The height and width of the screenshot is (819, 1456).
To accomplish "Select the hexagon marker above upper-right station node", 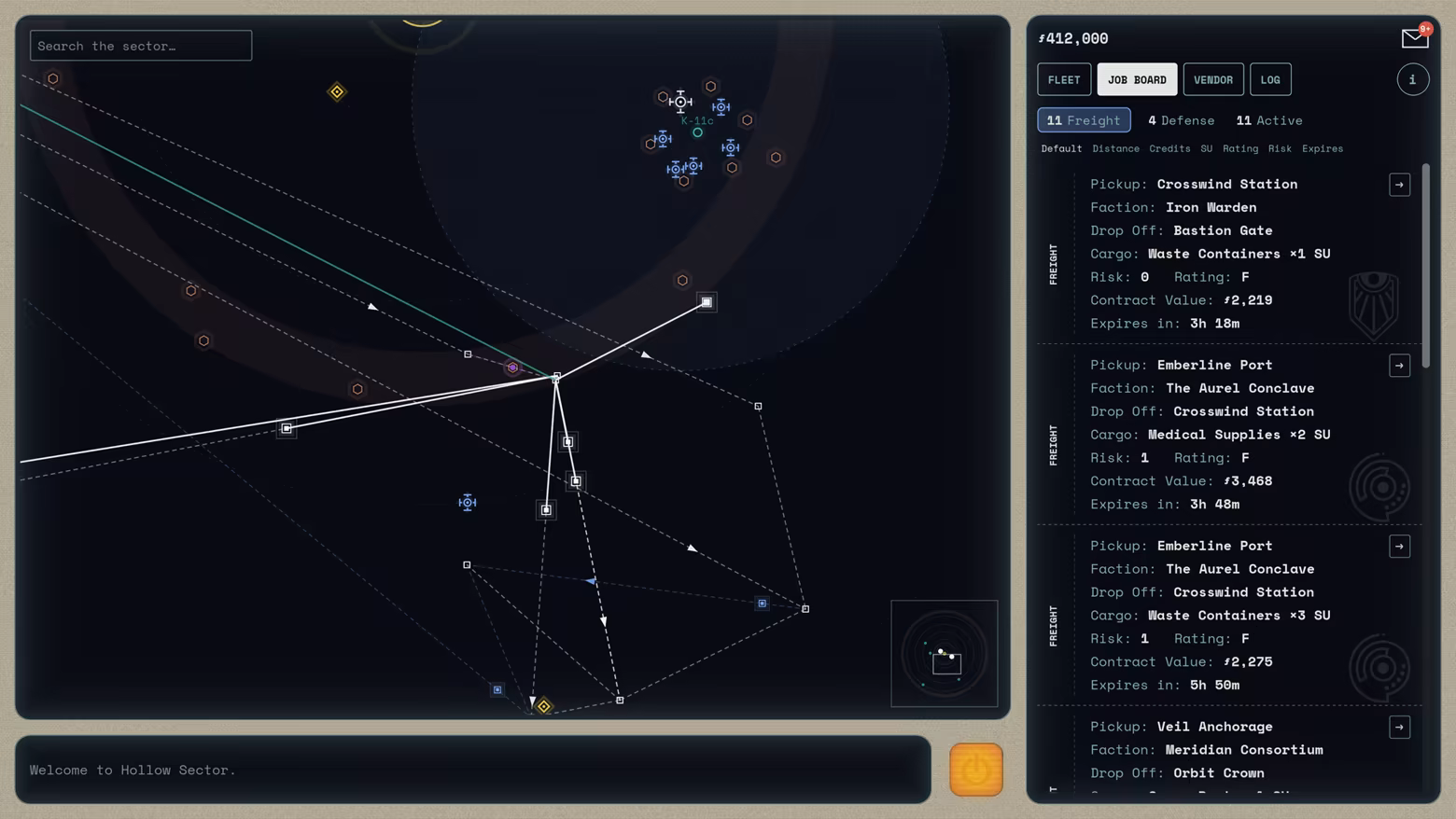I will click(x=682, y=280).
